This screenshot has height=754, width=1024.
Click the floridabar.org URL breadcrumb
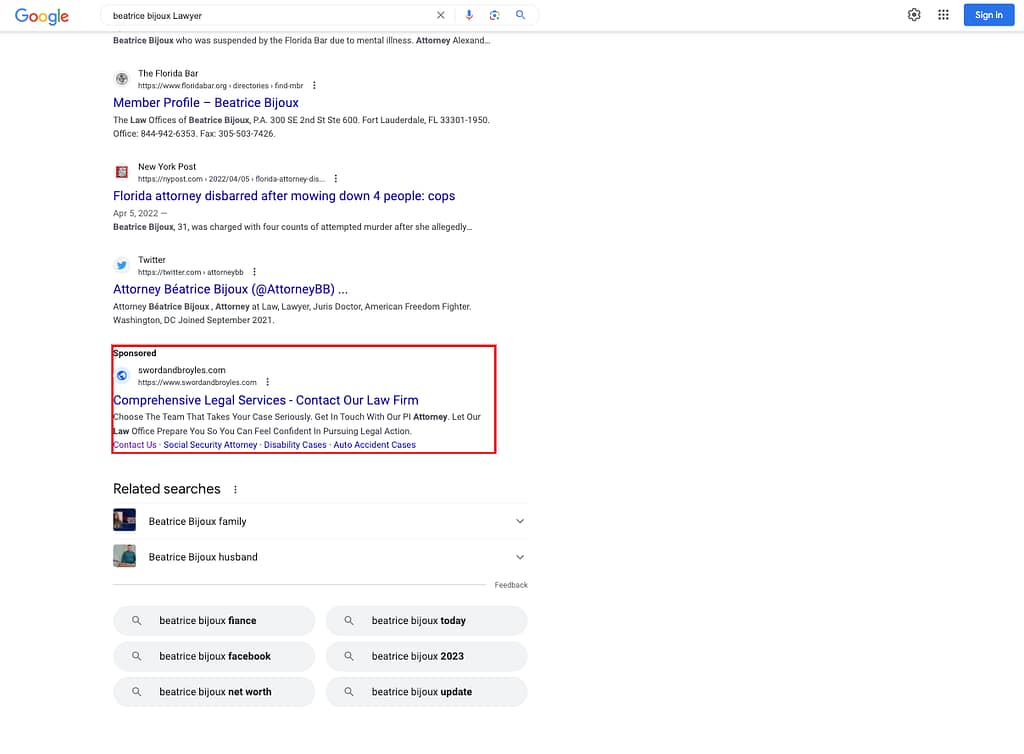point(221,86)
